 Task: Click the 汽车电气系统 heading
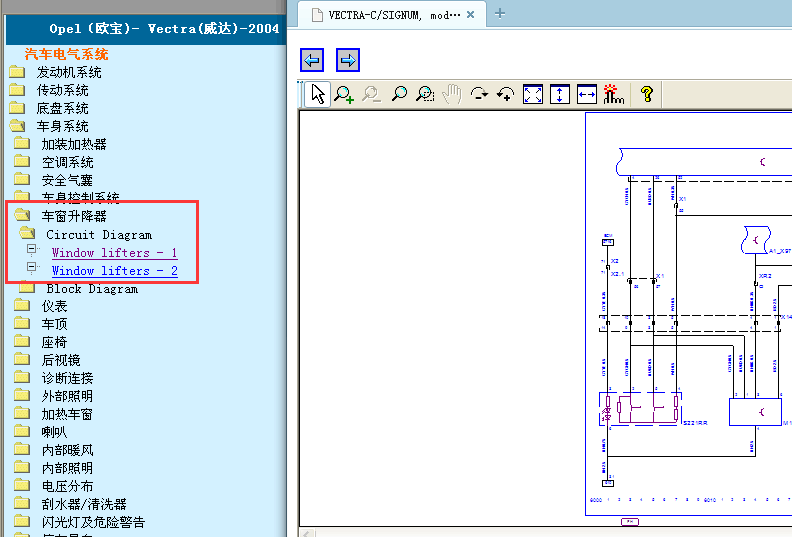tap(66, 54)
